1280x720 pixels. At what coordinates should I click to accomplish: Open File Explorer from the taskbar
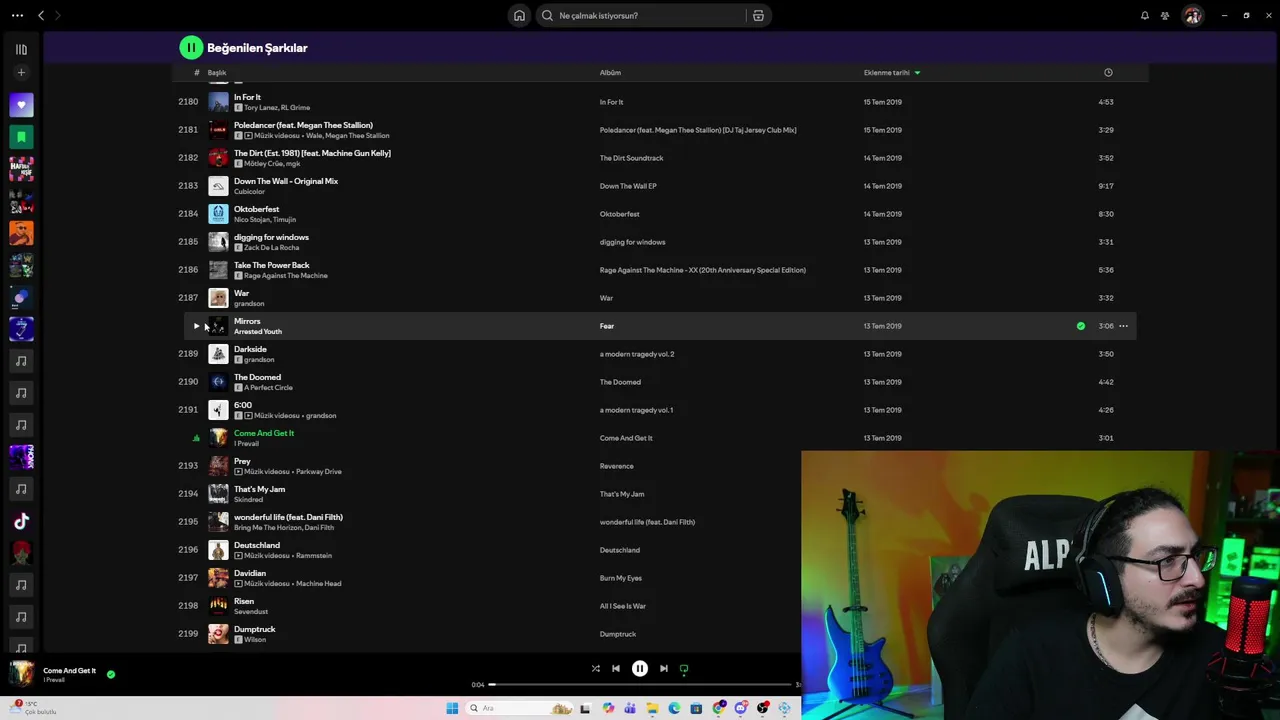(652, 708)
